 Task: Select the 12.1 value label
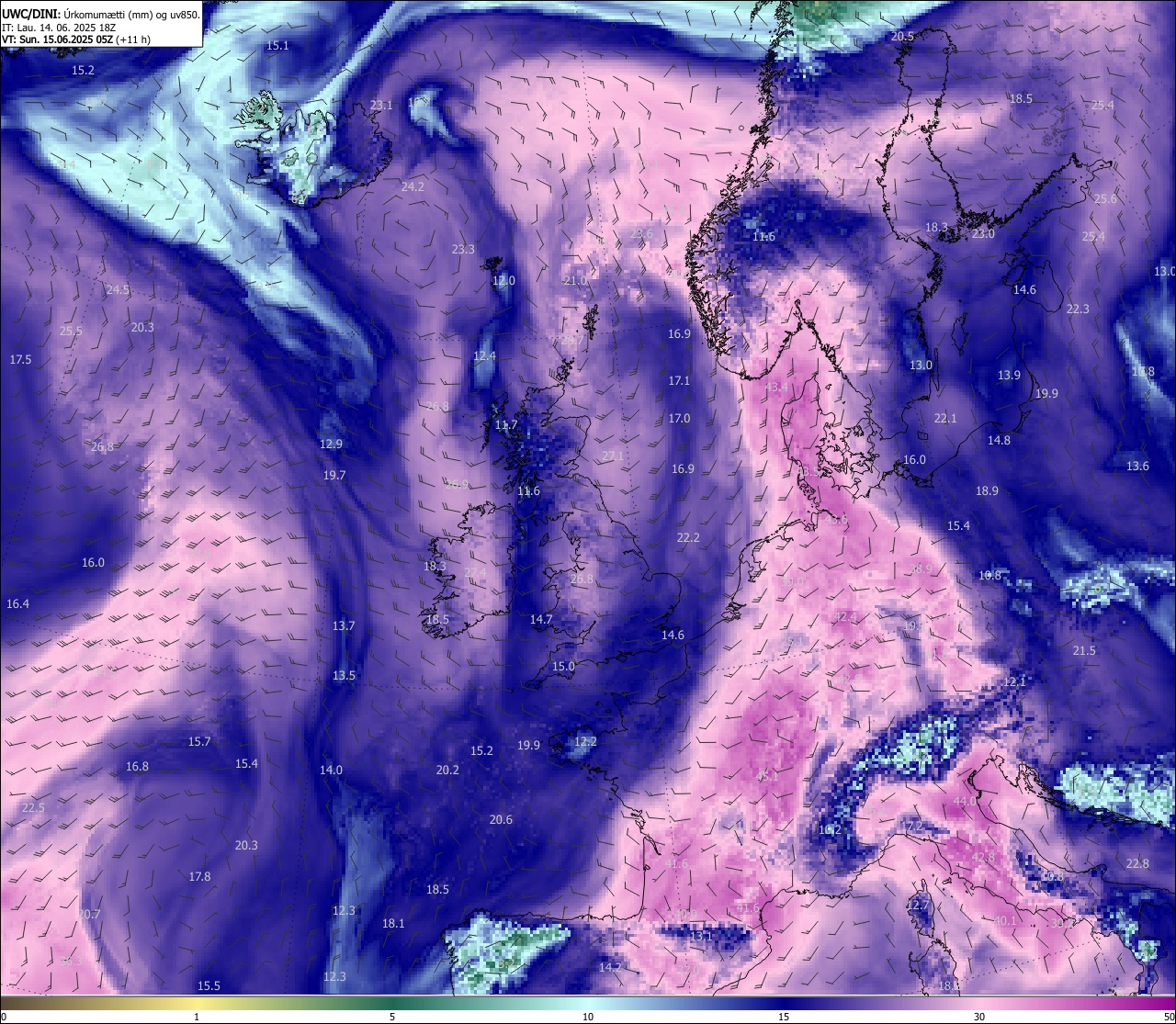(x=1014, y=681)
